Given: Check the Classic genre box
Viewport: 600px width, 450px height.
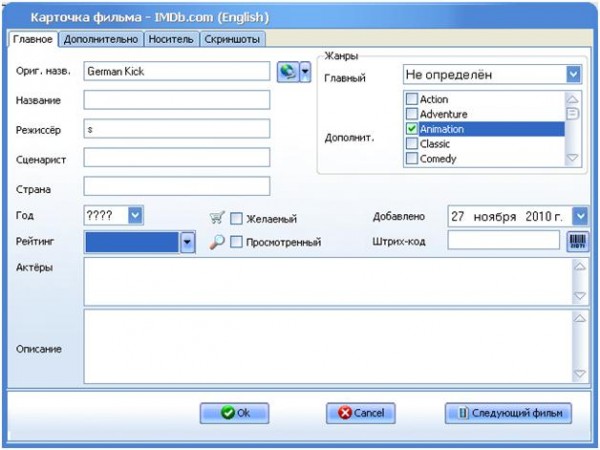Looking at the screenshot, I should click(411, 143).
